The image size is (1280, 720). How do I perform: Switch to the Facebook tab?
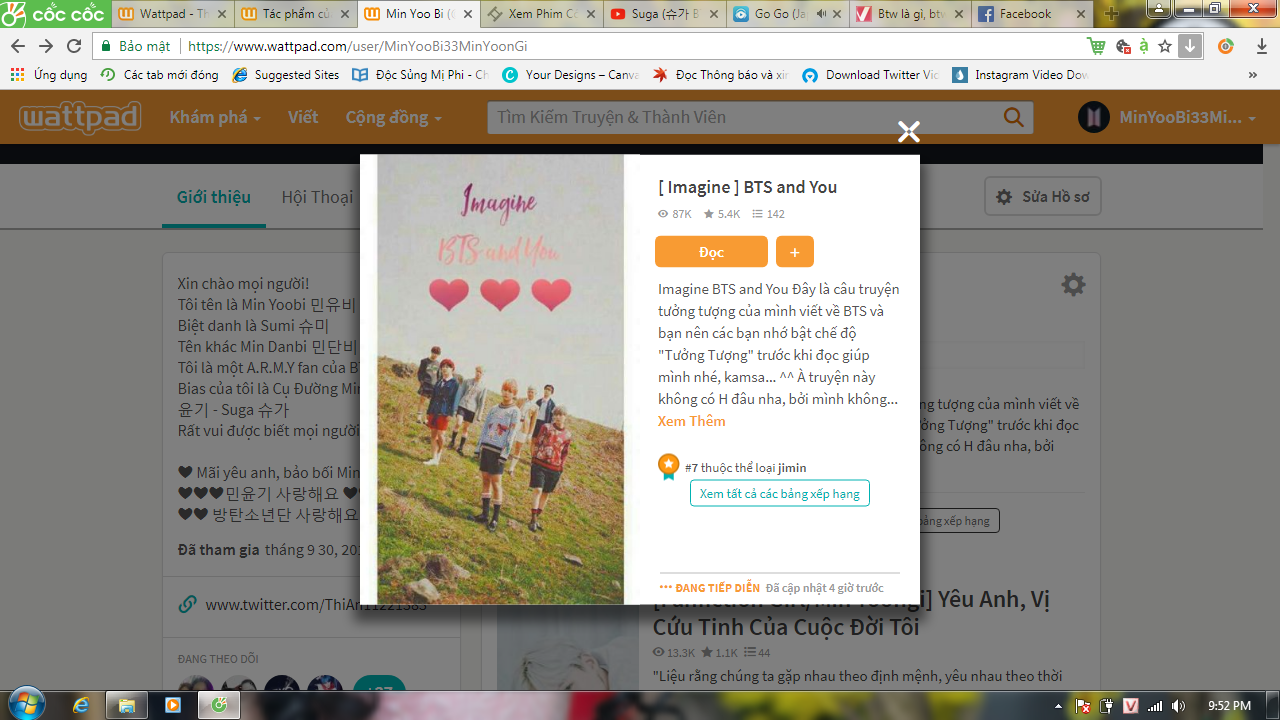[x=1034, y=14]
